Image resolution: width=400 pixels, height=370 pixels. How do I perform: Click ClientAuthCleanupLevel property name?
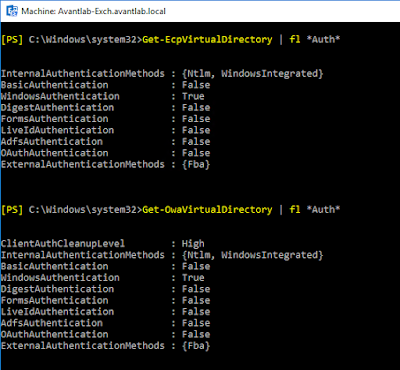coord(63,244)
